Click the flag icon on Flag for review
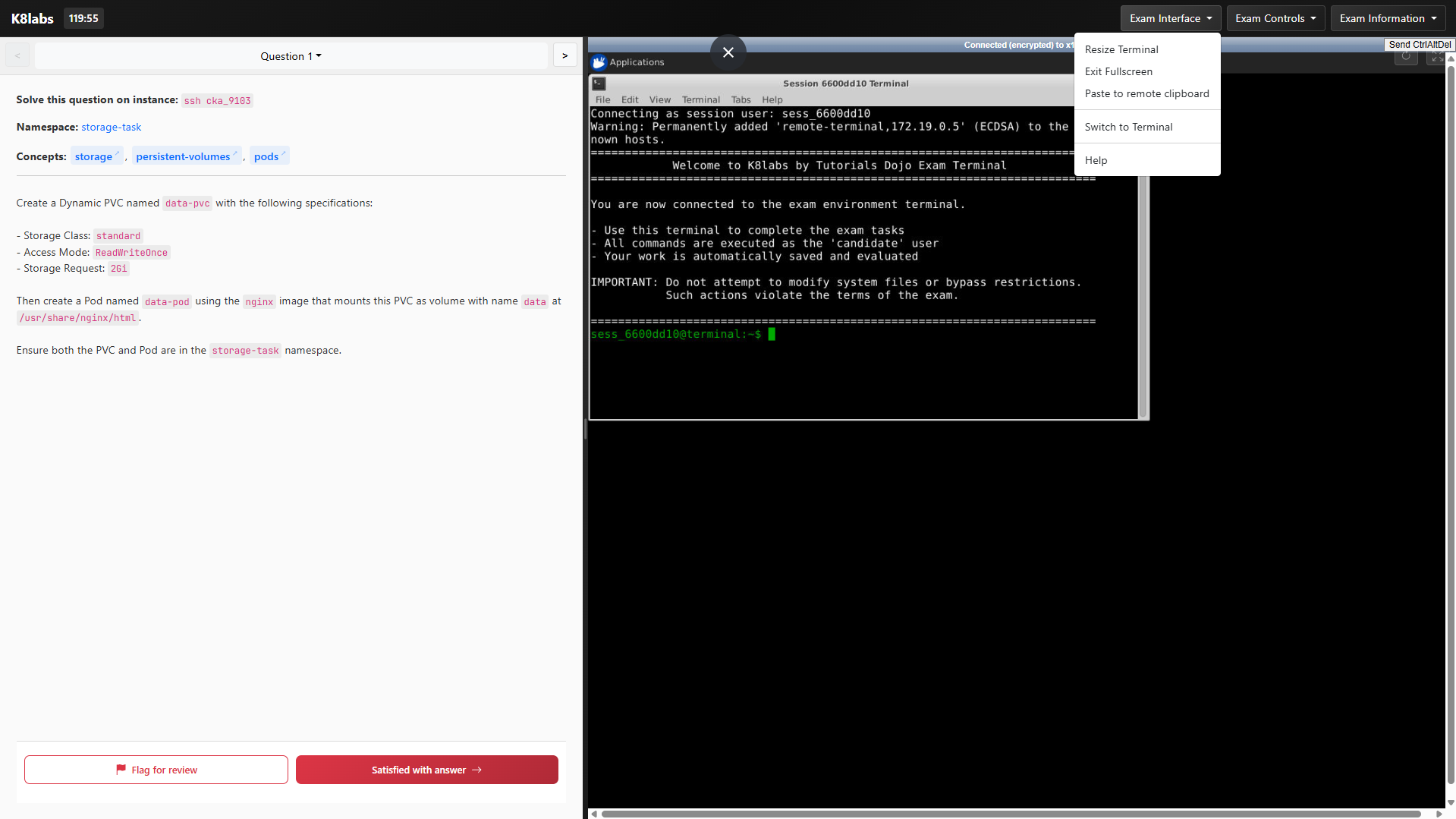The width and height of the screenshot is (1456, 819). [x=121, y=770]
